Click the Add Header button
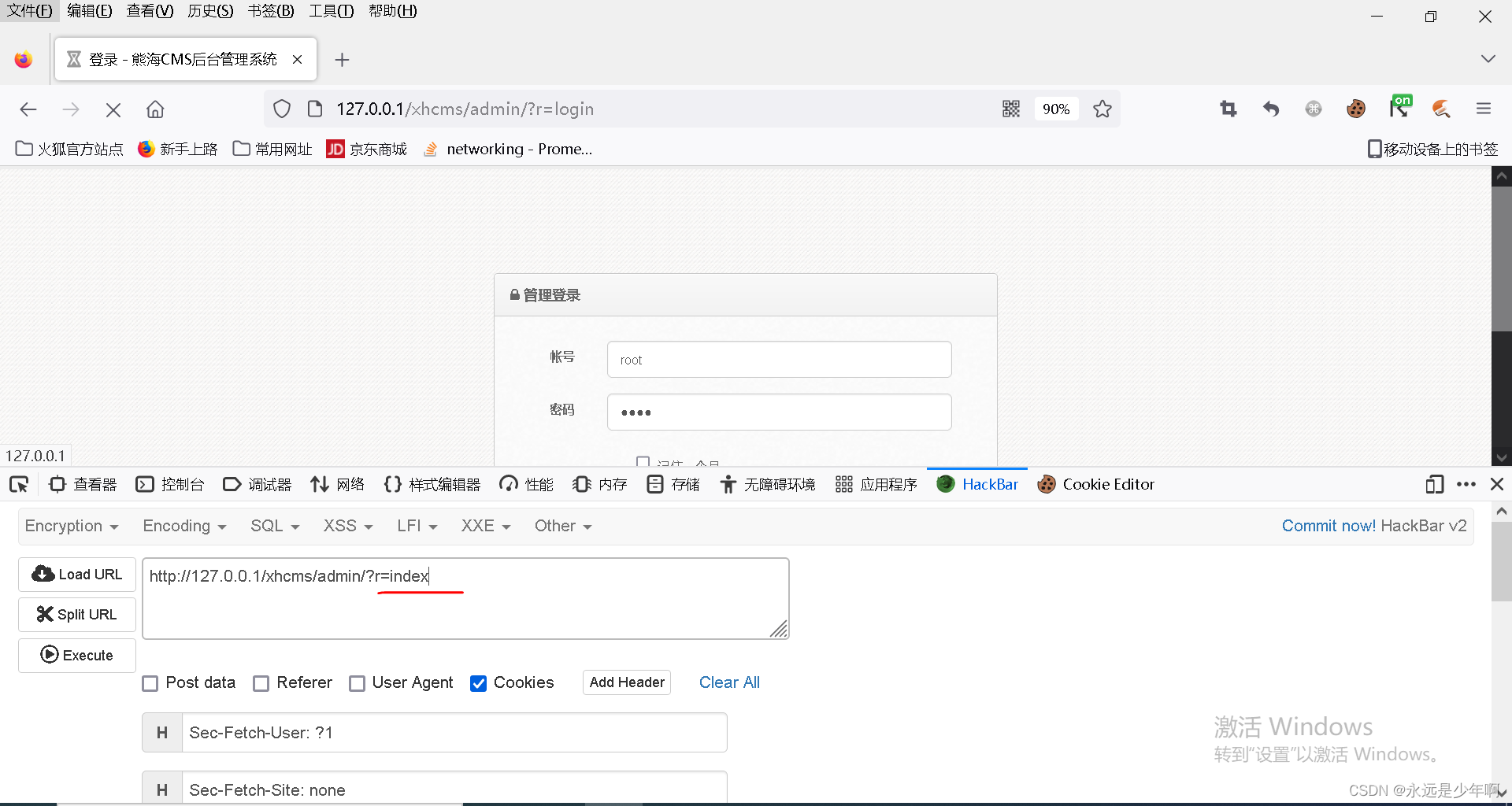Image resolution: width=1512 pixels, height=806 pixels. click(627, 682)
